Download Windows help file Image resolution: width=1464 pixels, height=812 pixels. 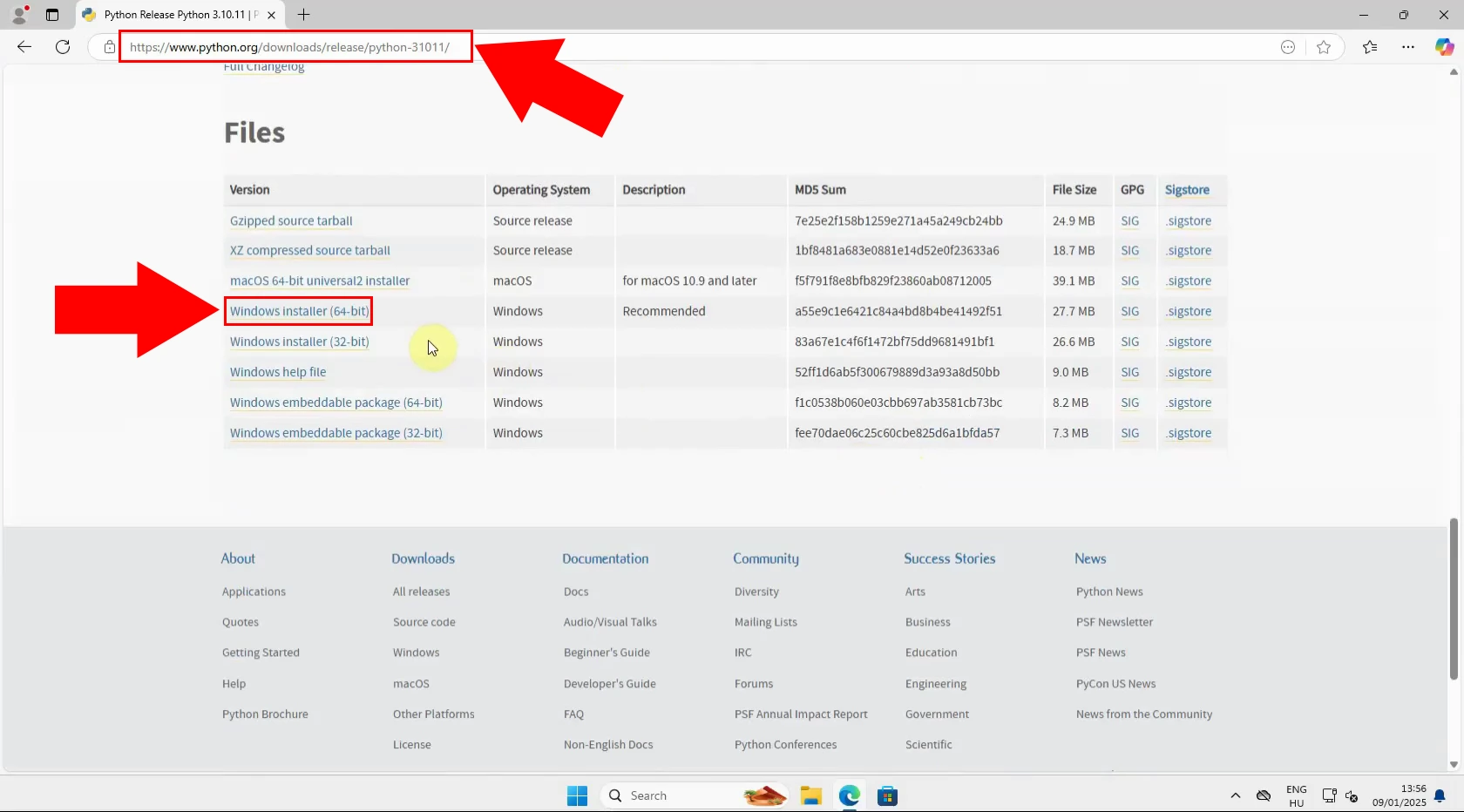pyautogui.click(x=278, y=373)
